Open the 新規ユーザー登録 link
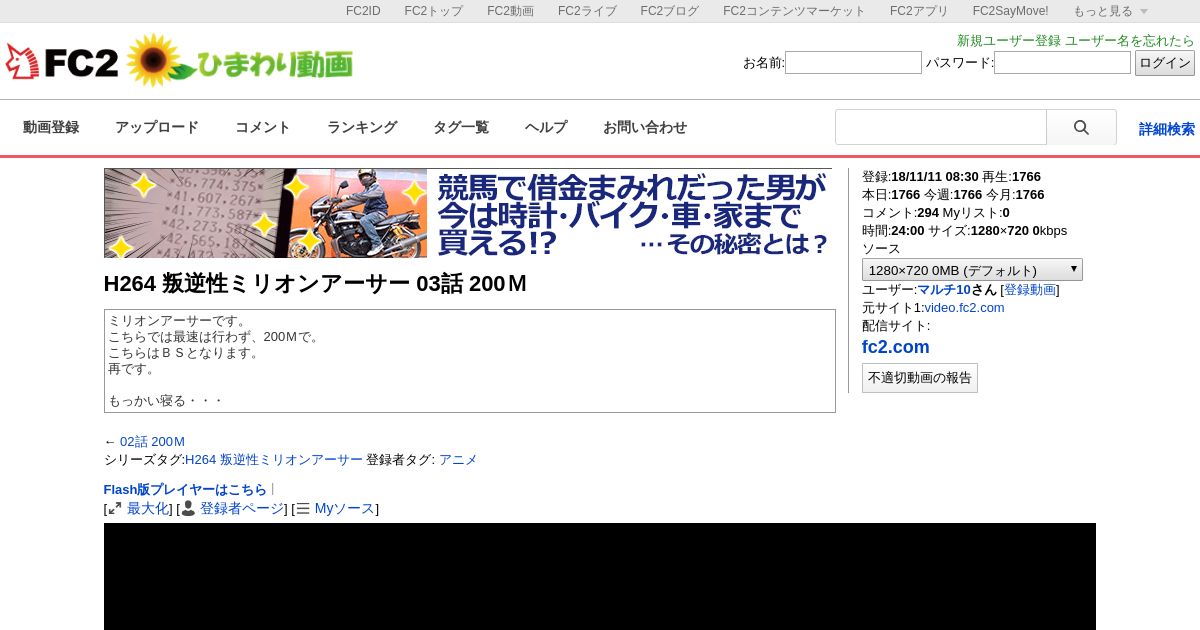 point(1009,41)
